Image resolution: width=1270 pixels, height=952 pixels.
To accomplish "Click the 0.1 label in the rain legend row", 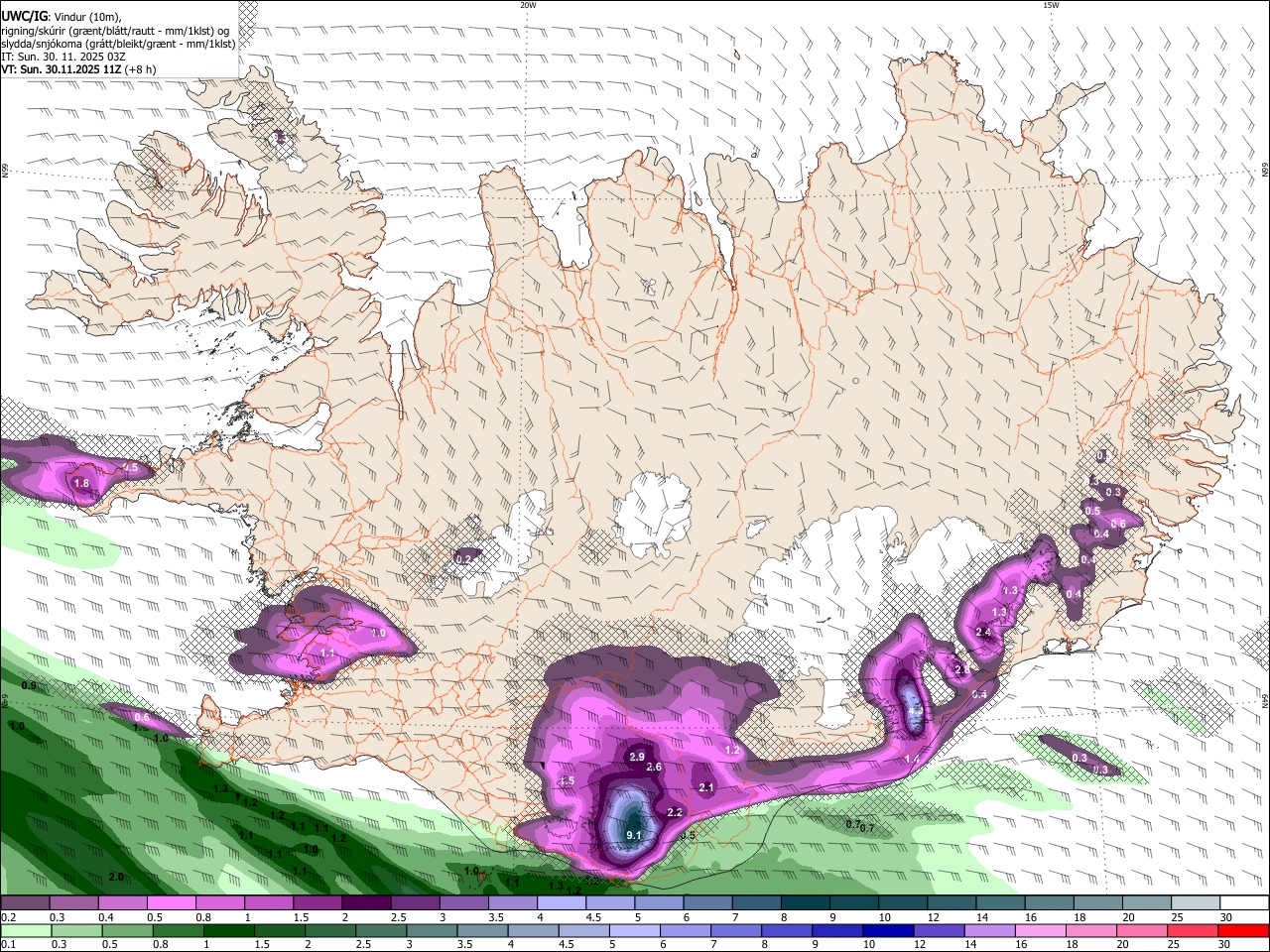I will [x=8, y=944].
